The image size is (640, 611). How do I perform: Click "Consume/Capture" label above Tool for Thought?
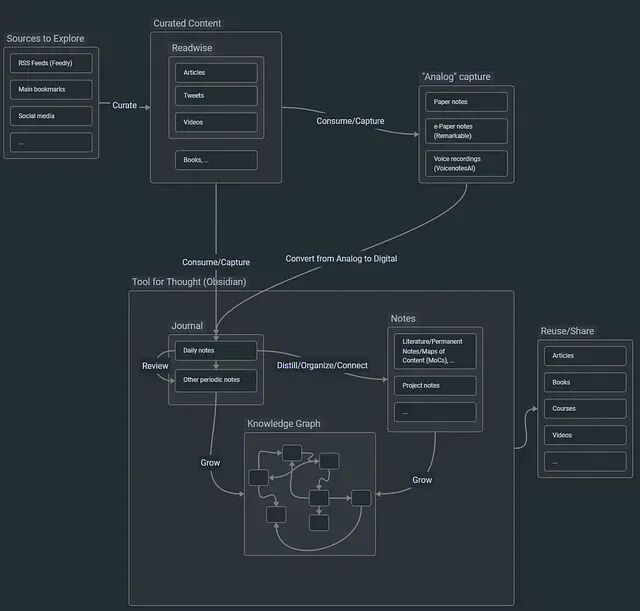(x=216, y=262)
